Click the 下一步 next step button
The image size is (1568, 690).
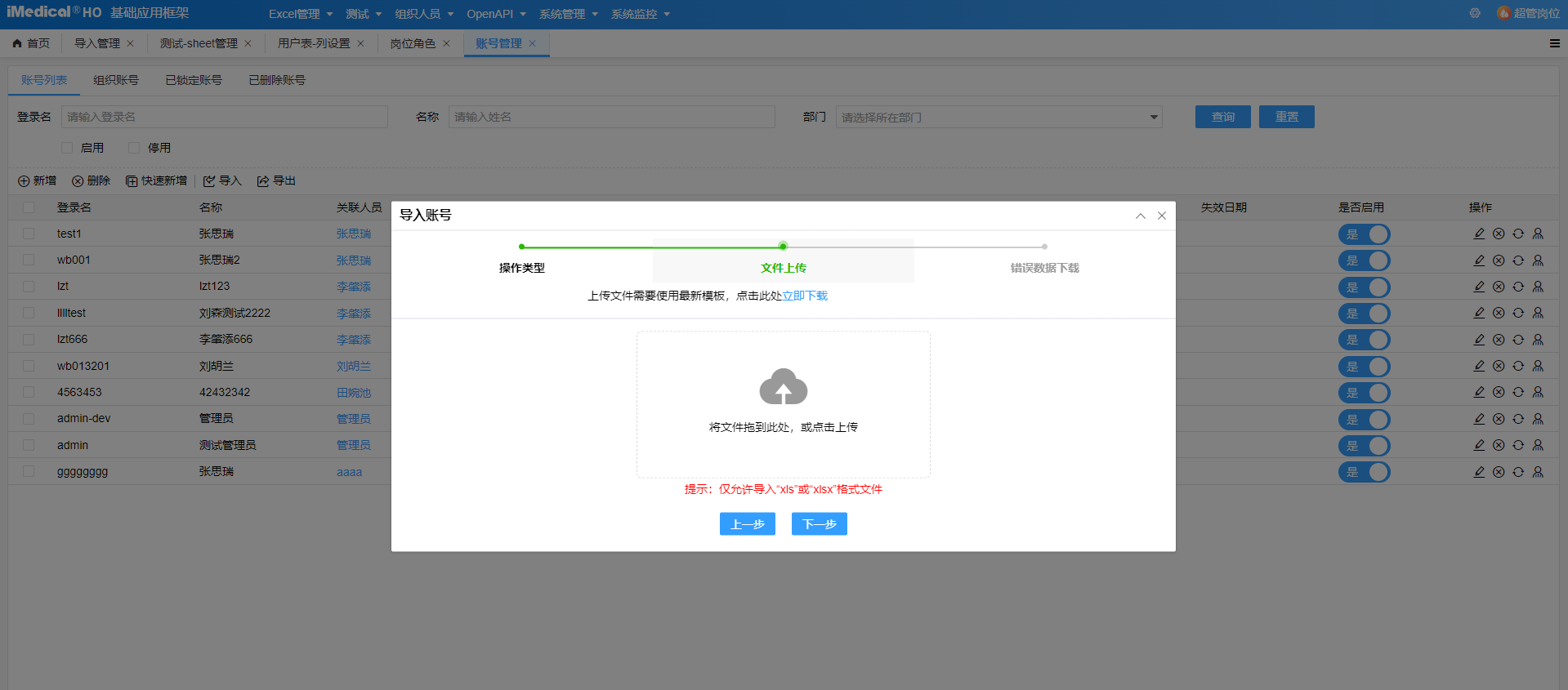coord(819,523)
